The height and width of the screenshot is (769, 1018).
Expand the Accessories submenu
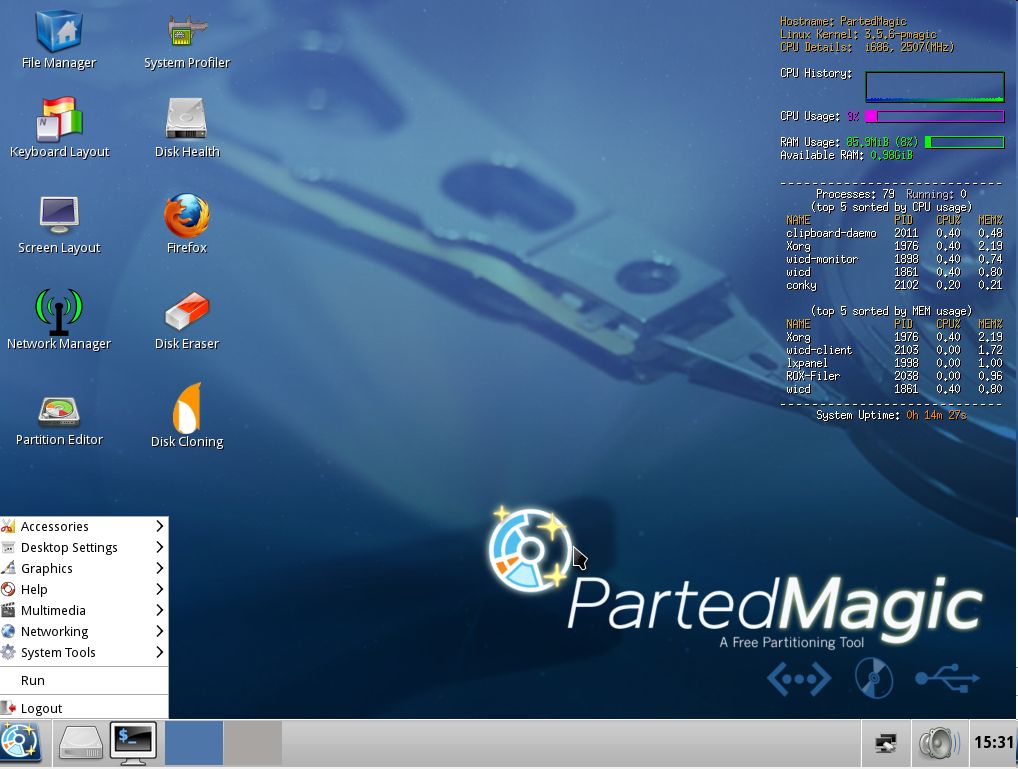(x=84, y=527)
